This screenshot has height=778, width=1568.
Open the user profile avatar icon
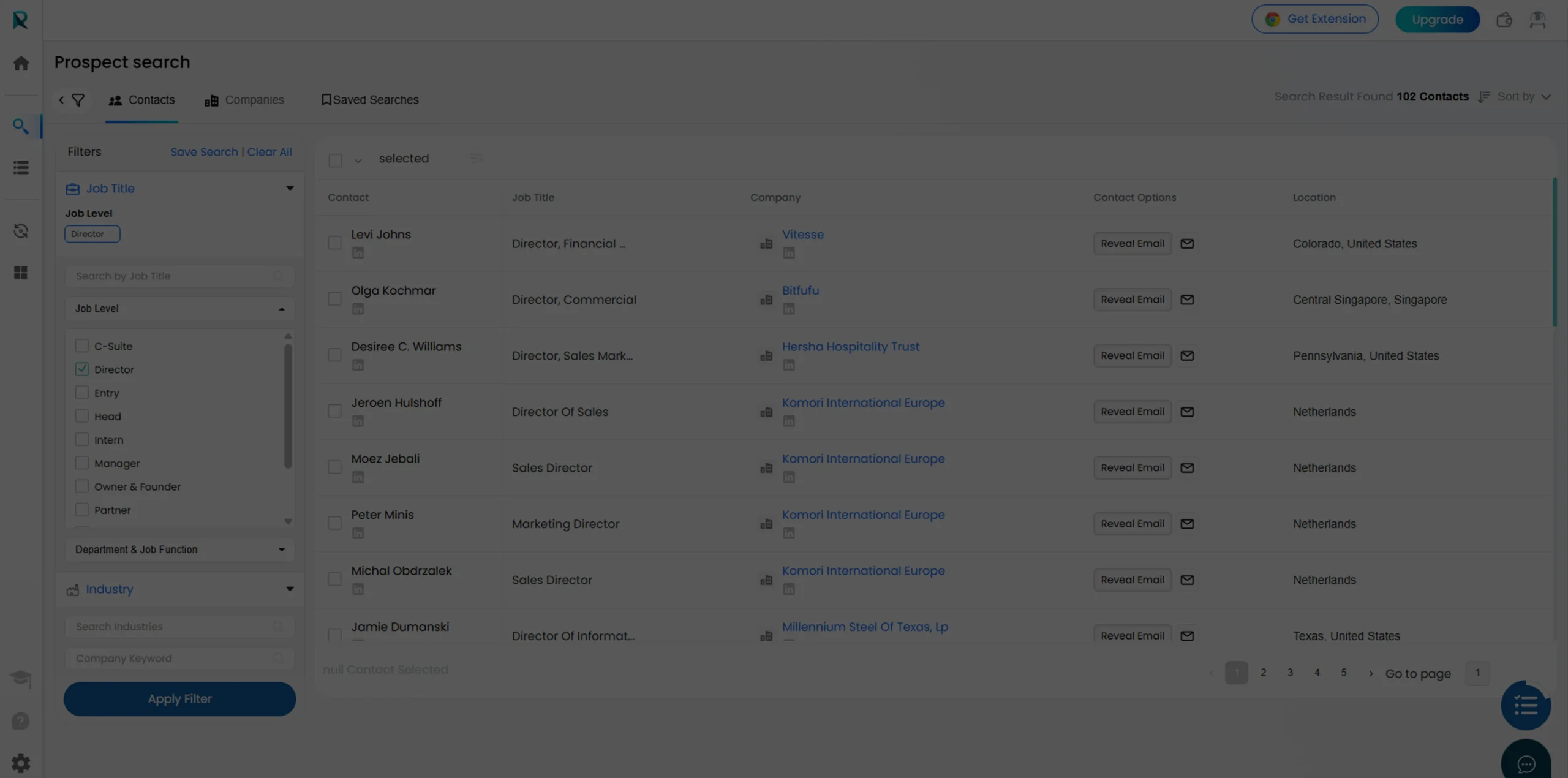pyautogui.click(x=1537, y=20)
